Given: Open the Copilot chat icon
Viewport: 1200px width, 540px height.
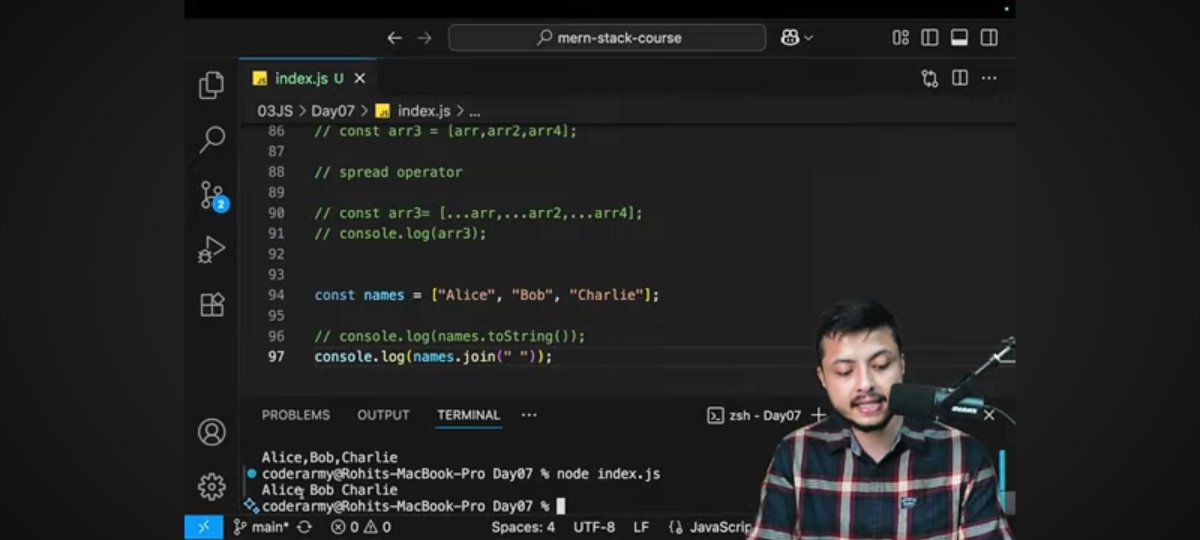Looking at the screenshot, I should pyautogui.click(x=790, y=38).
